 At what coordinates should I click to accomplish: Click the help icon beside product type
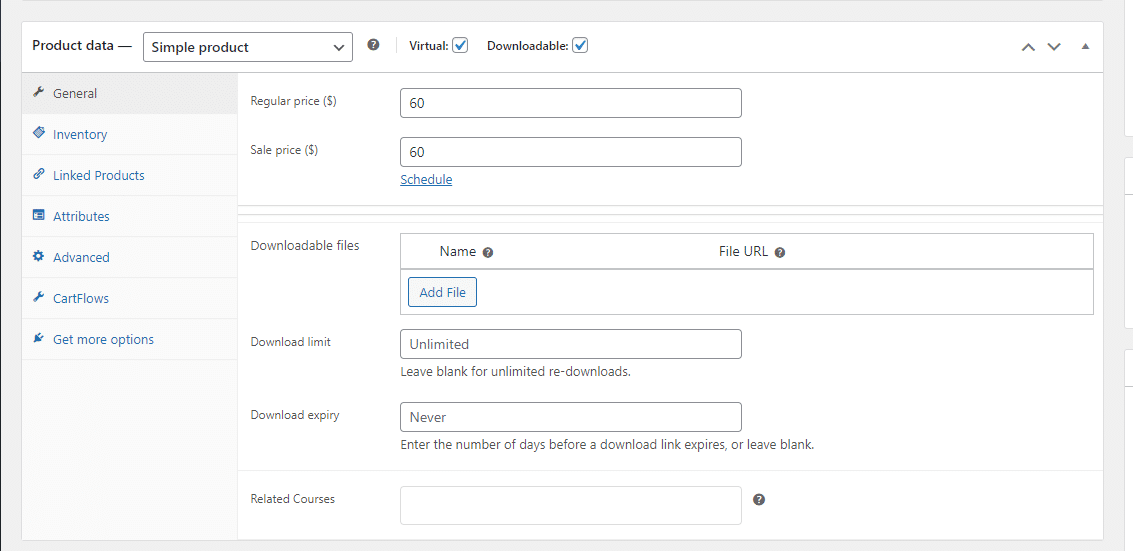tap(373, 45)
